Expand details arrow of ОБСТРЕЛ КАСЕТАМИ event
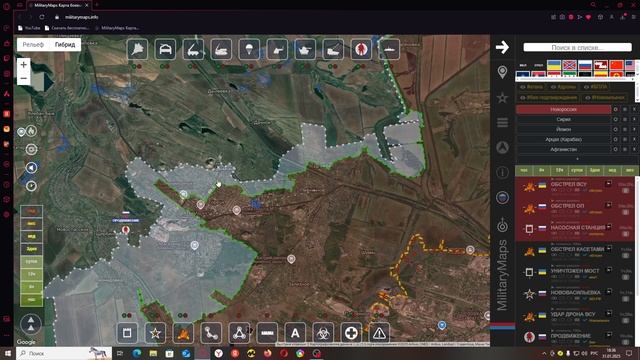The image size is (640, 360). pos(609,249)
